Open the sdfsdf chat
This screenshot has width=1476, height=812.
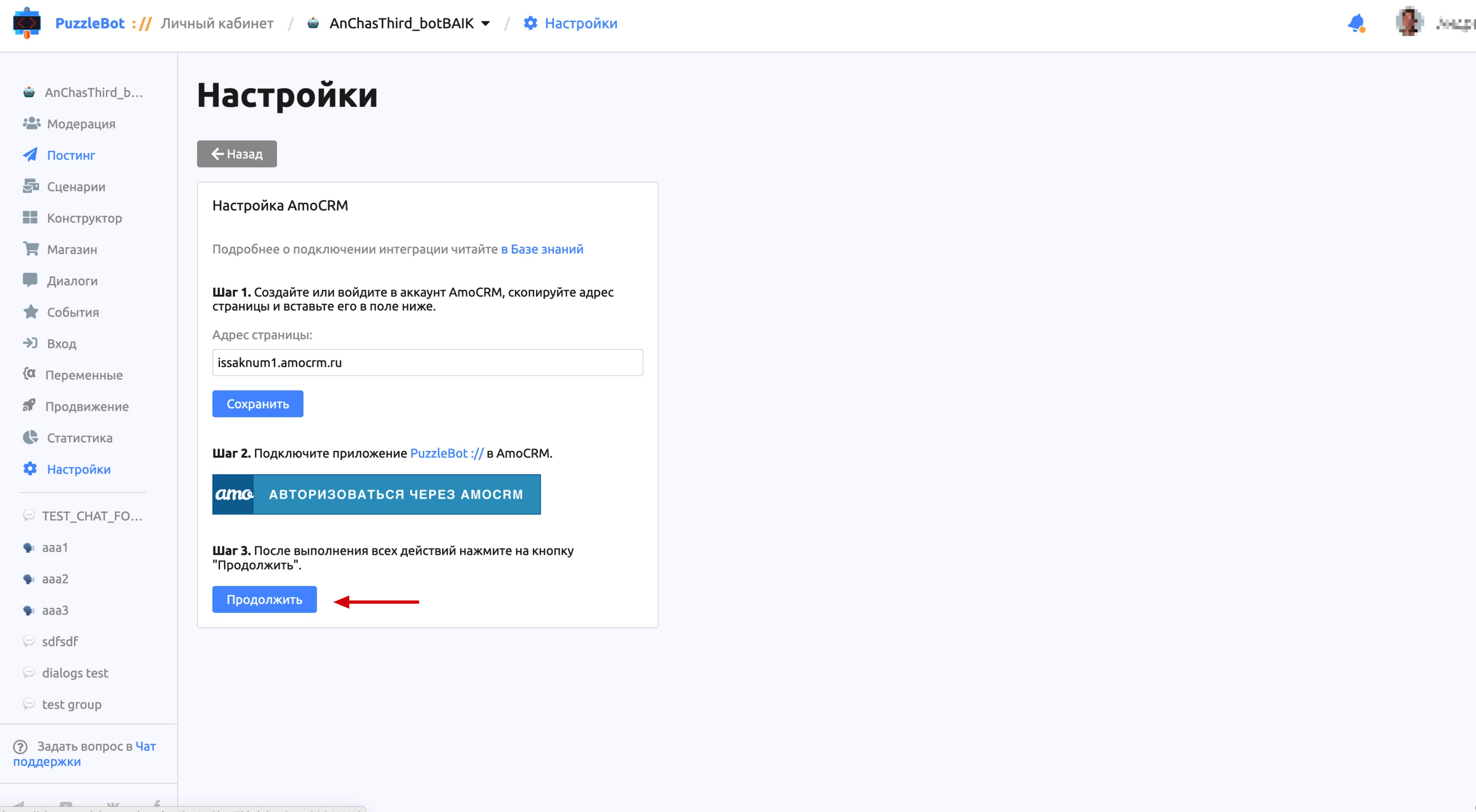tap(60, 642)
